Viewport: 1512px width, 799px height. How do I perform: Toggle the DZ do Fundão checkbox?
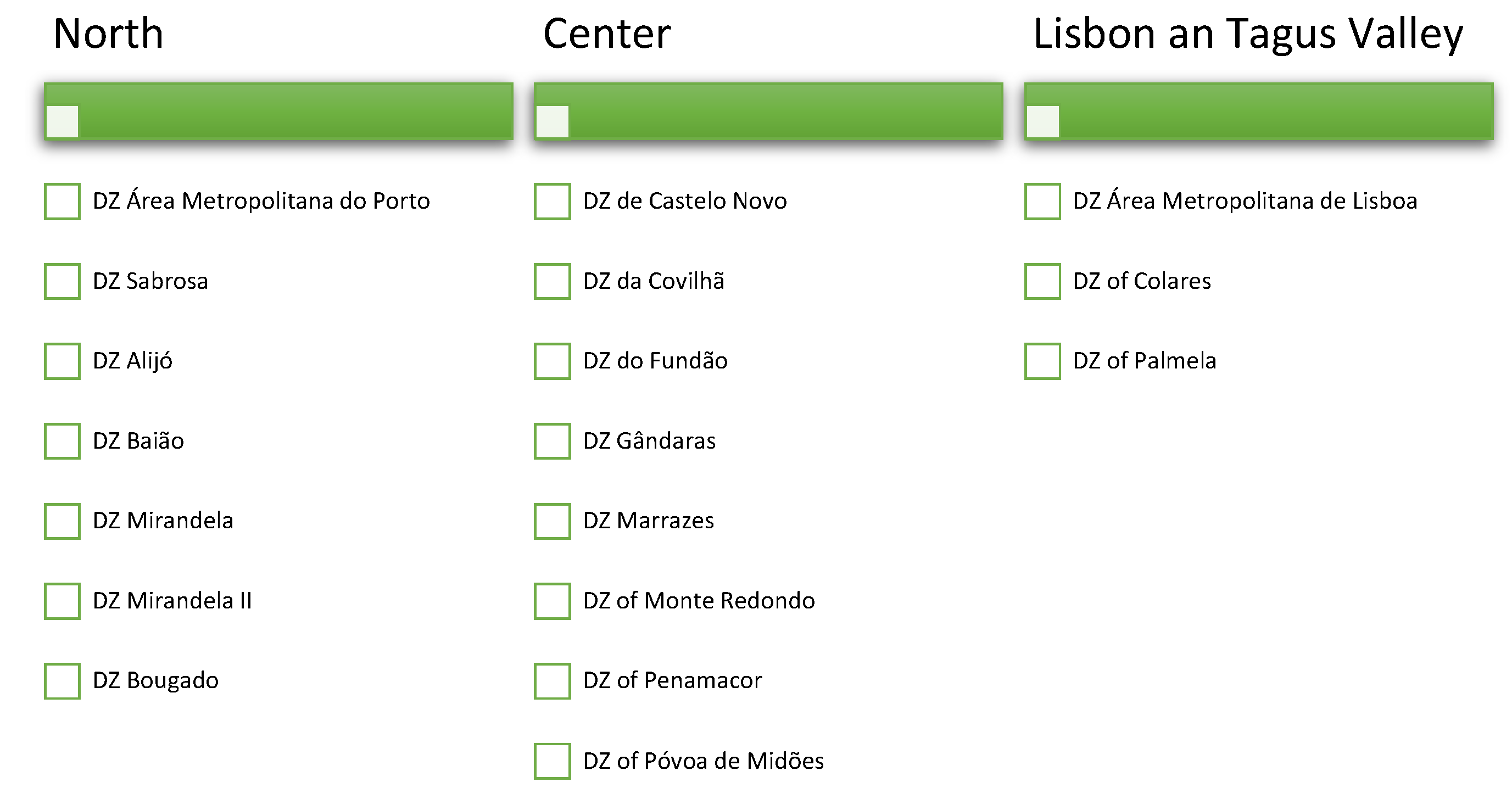(x=552, y=361)
